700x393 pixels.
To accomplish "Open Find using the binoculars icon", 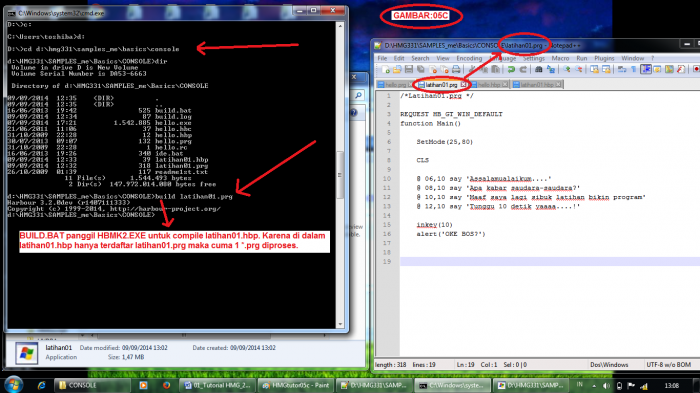I will [x=539, y=69].
